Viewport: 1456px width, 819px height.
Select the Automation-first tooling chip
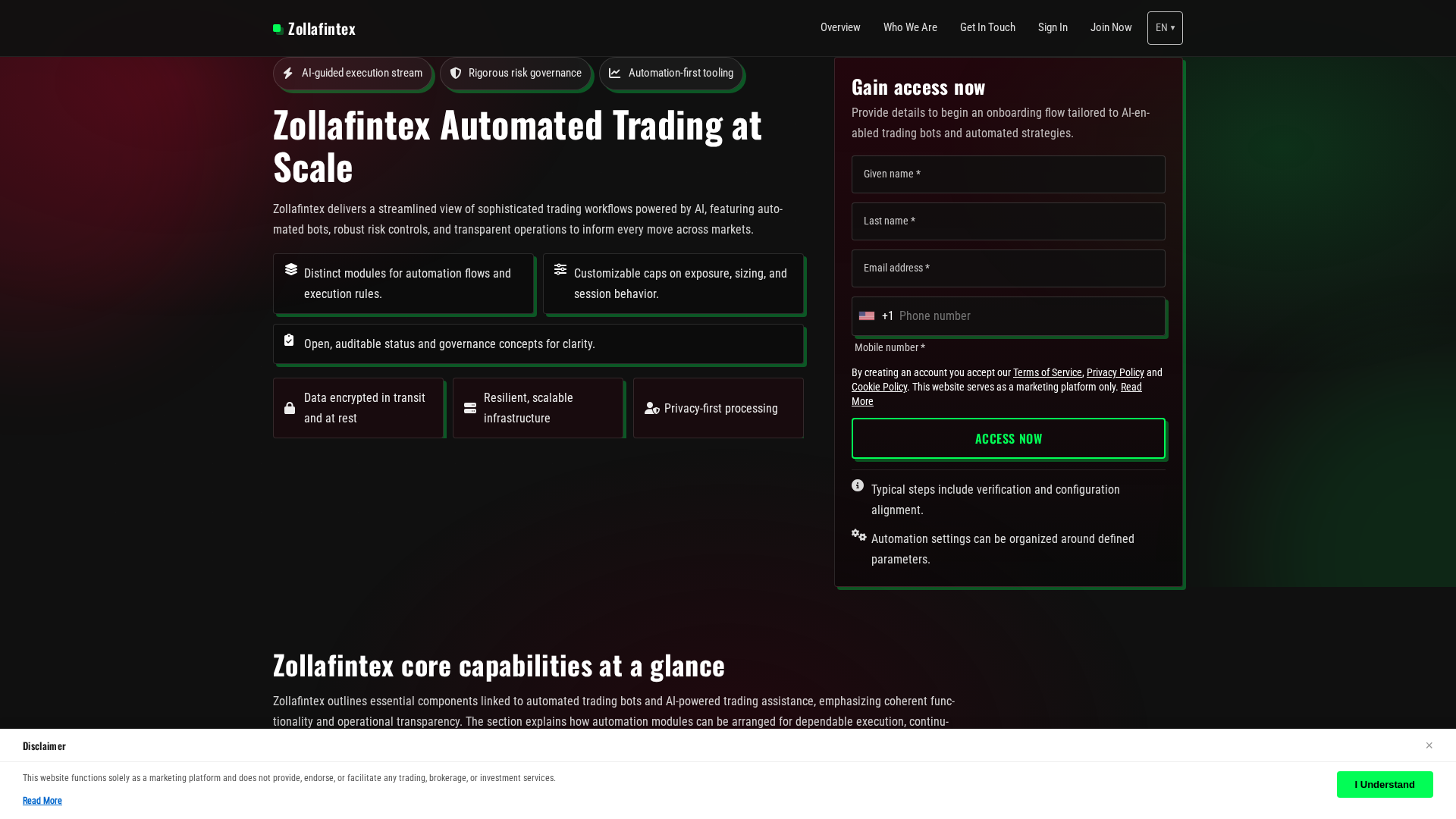point(671,74)
